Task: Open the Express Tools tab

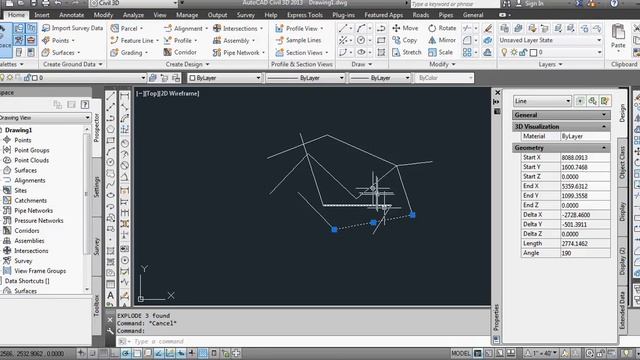Action: pyautogui.click(x=304, y=15)
